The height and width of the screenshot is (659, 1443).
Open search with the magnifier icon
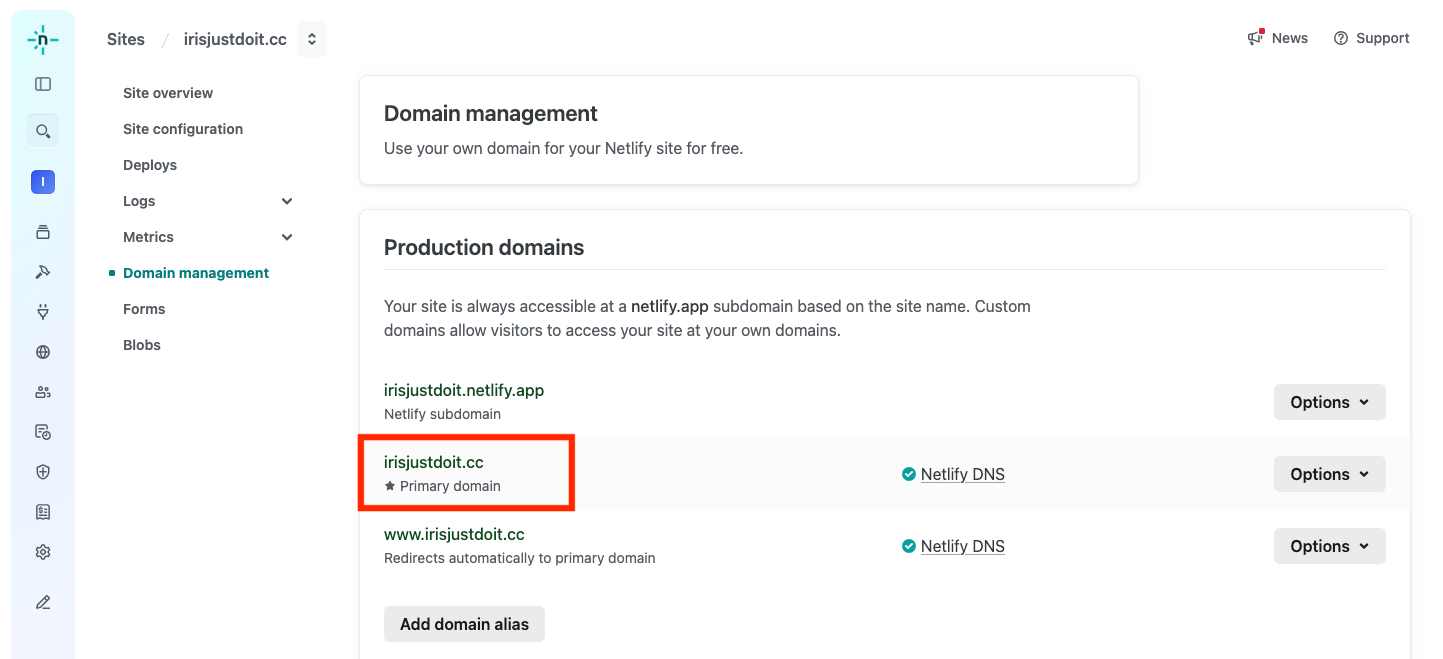[x=43, y=131]
